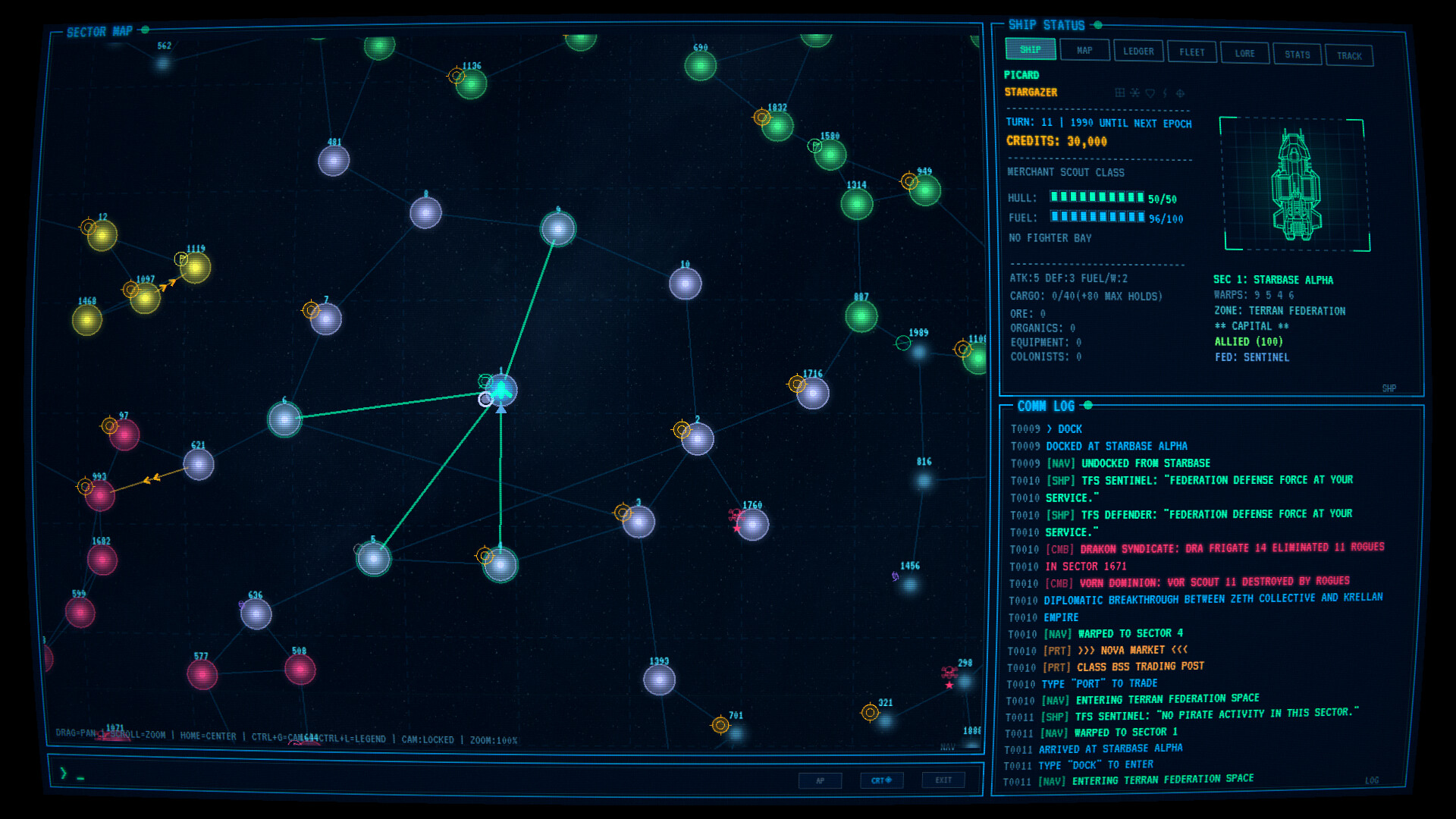This screenshot has width=1456, height=819.
Task: Focus the command prompt input
Action: [425, 774]
